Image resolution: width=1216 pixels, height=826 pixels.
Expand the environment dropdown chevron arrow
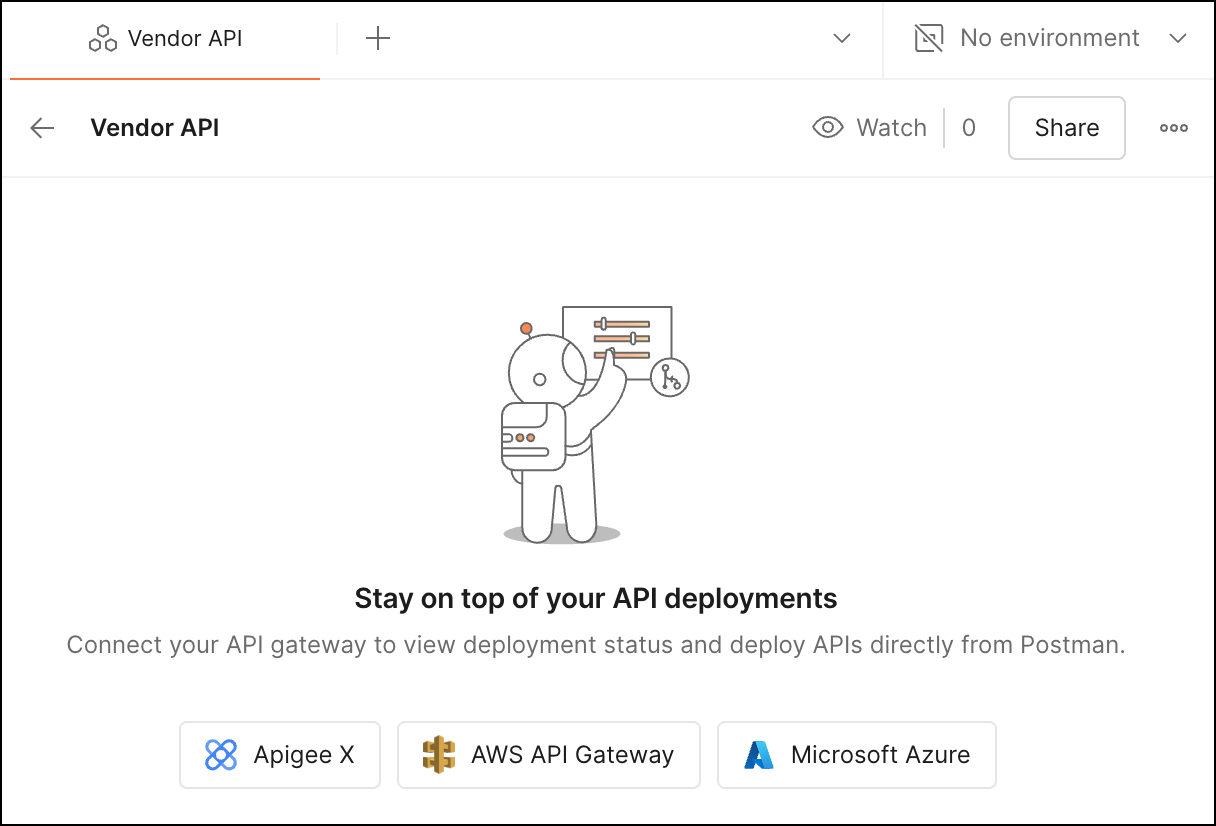[x=1178, y=39]
